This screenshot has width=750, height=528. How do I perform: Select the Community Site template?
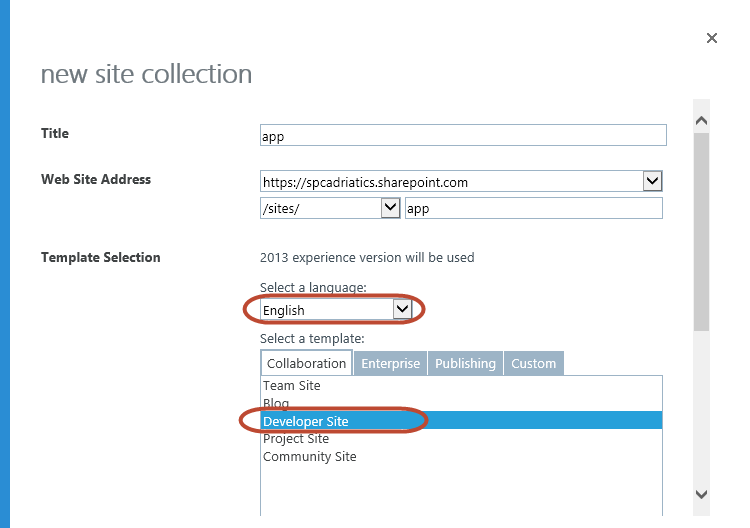click(309, 456)
